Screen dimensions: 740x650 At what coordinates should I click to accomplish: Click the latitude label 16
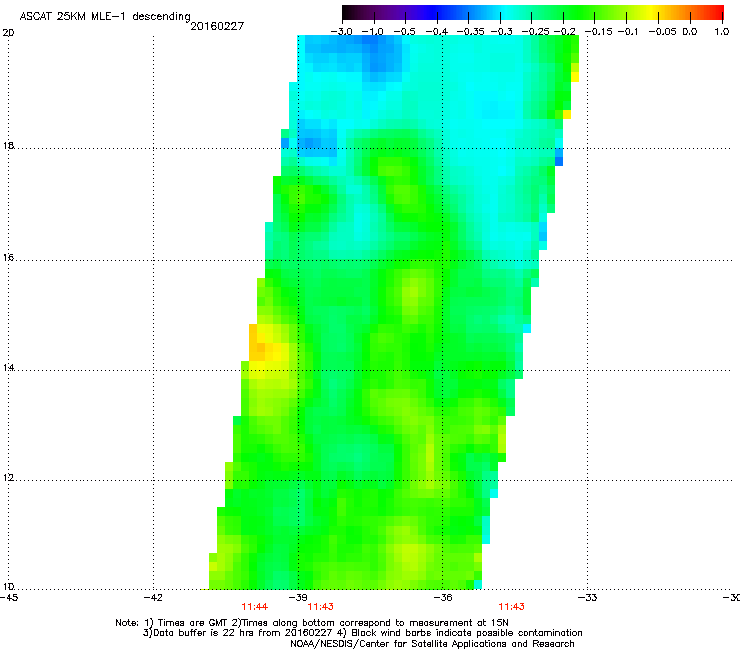8,258
